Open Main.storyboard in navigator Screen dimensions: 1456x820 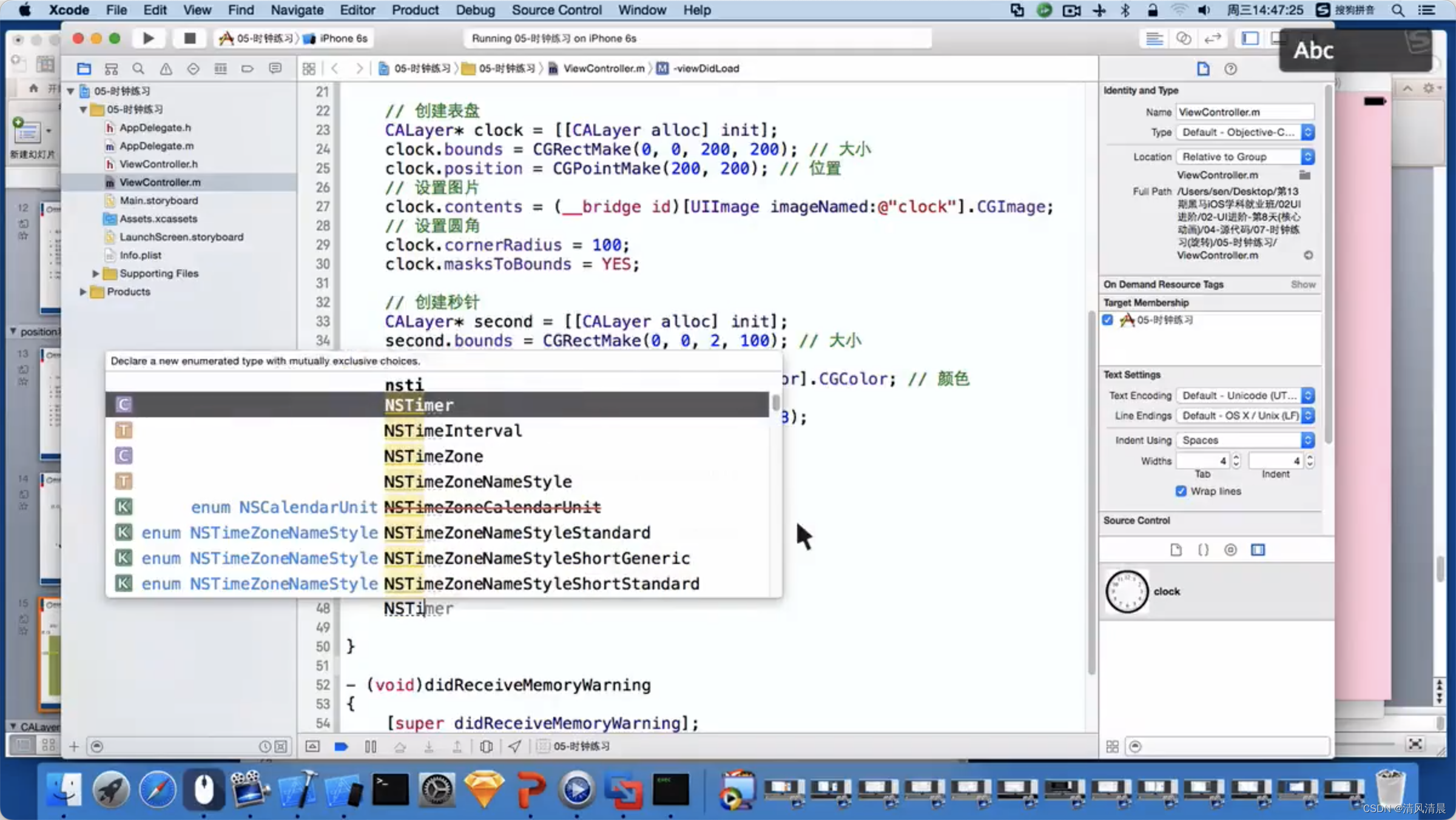tap(158, 200)
